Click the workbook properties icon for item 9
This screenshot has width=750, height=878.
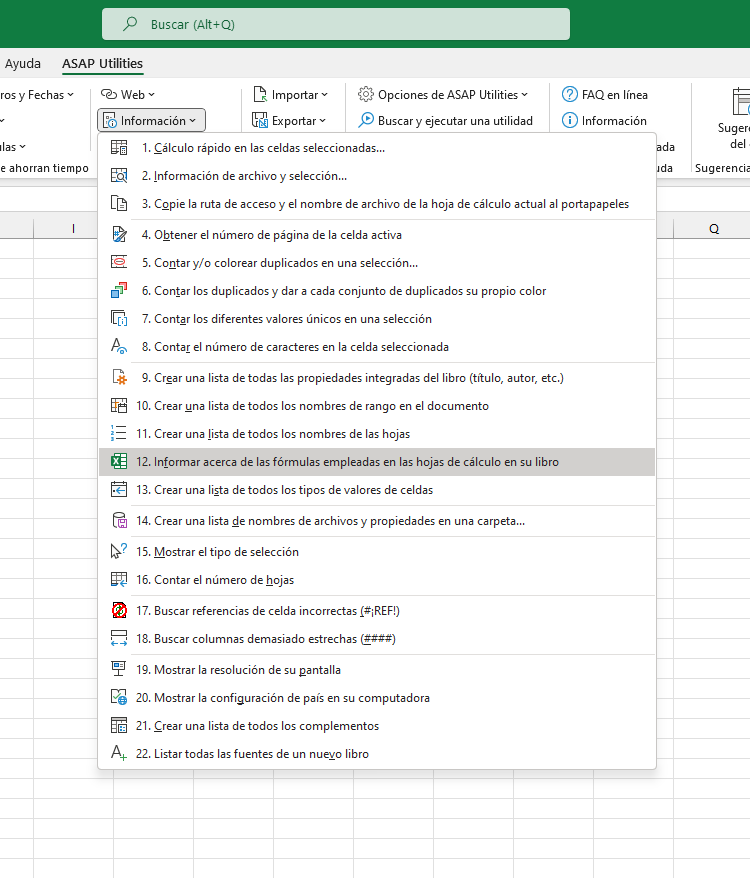[119, 378]
